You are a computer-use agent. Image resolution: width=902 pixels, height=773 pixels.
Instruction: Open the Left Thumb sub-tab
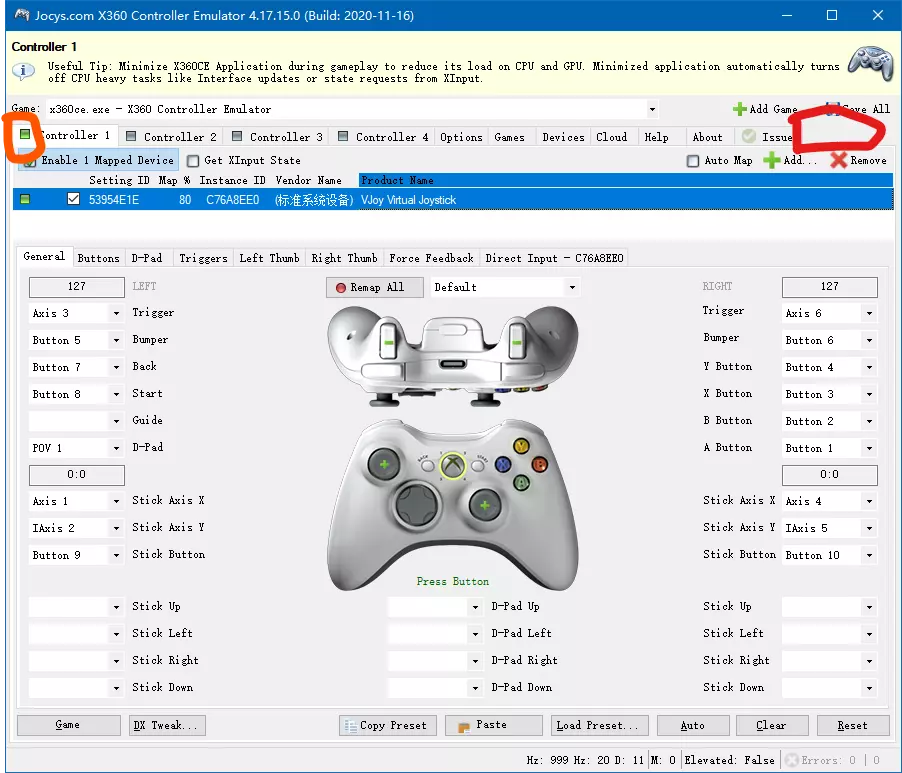click(x=269, y=258)
